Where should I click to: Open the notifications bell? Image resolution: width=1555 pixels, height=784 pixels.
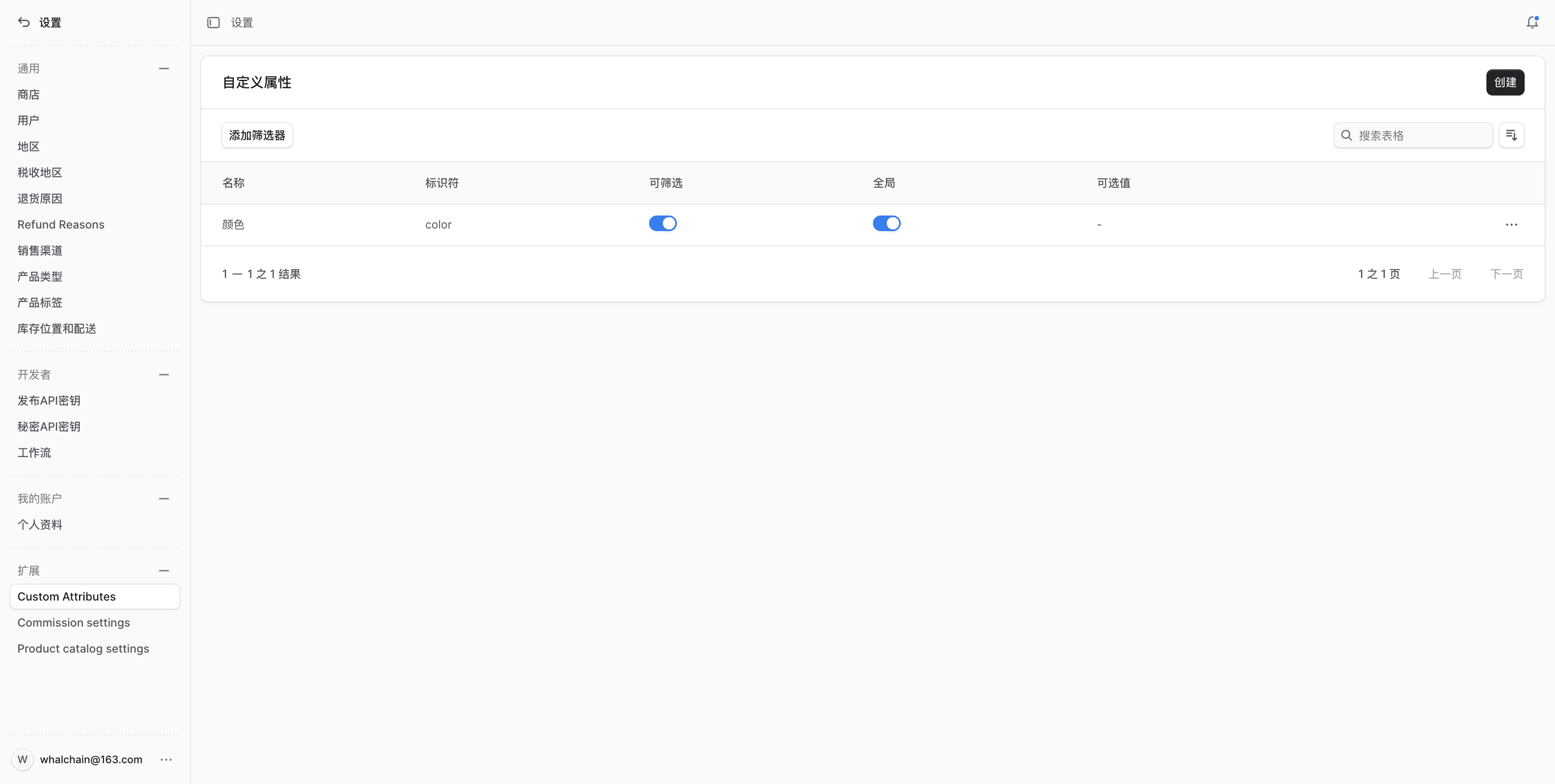click(1532, 22)
